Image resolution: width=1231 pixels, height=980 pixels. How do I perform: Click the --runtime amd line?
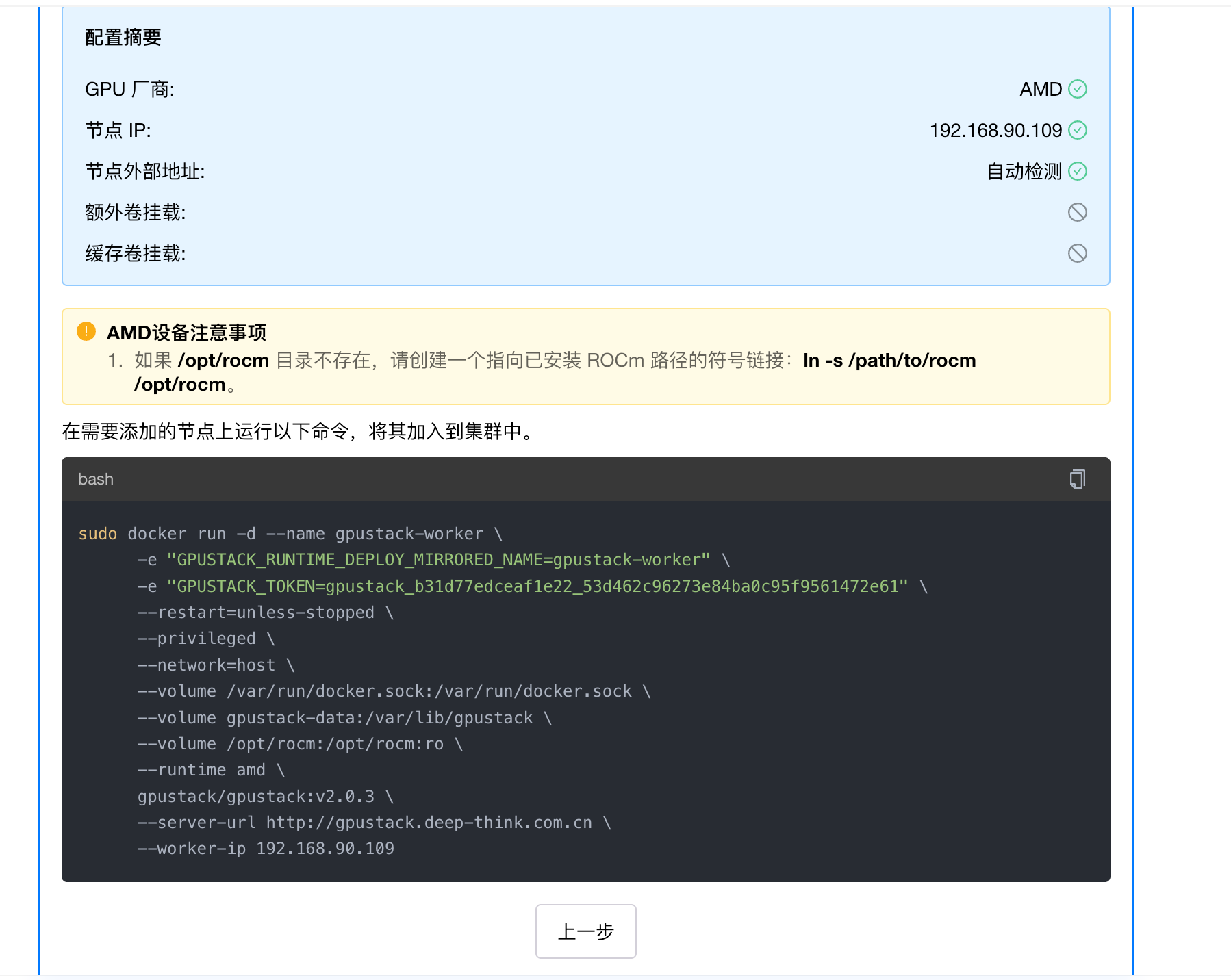[211, 770]
